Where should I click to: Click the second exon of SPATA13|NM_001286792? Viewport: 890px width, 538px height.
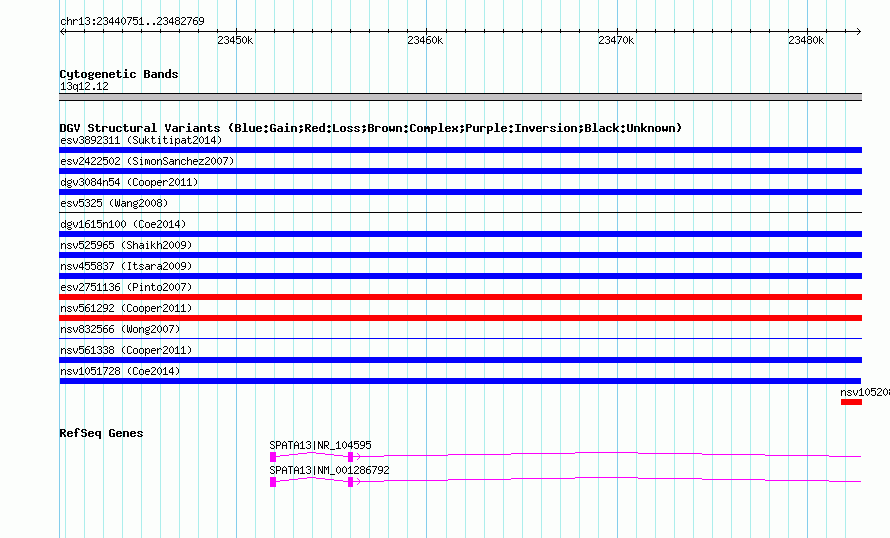point(350,482)
